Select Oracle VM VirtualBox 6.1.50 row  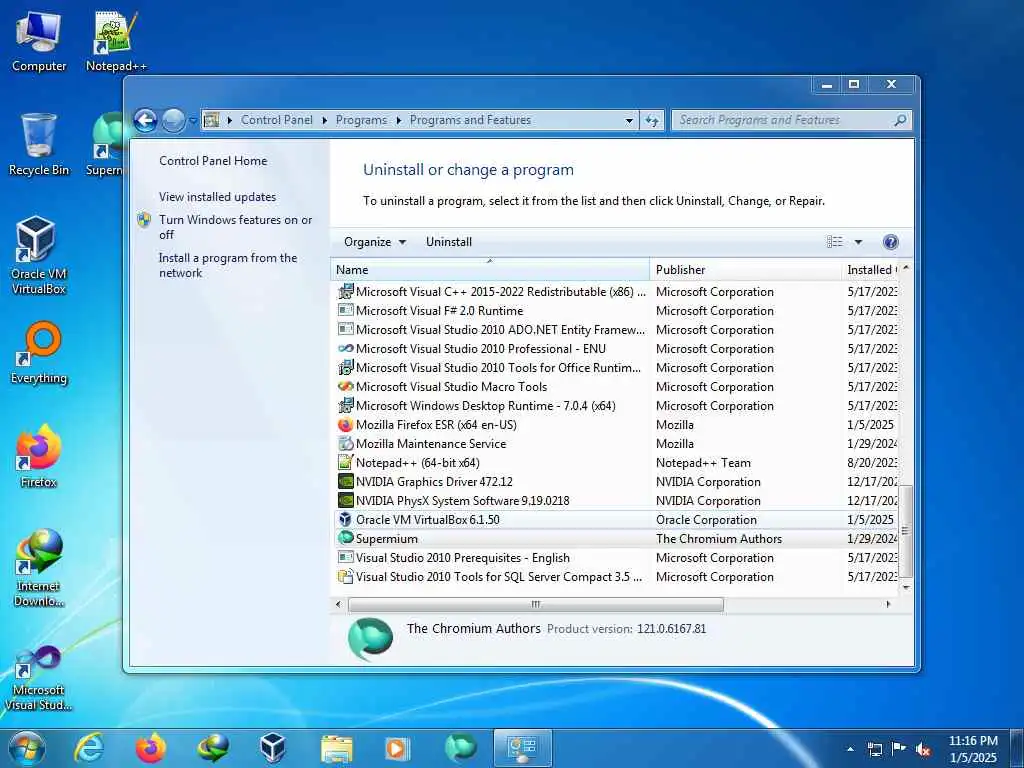point(616,520)
